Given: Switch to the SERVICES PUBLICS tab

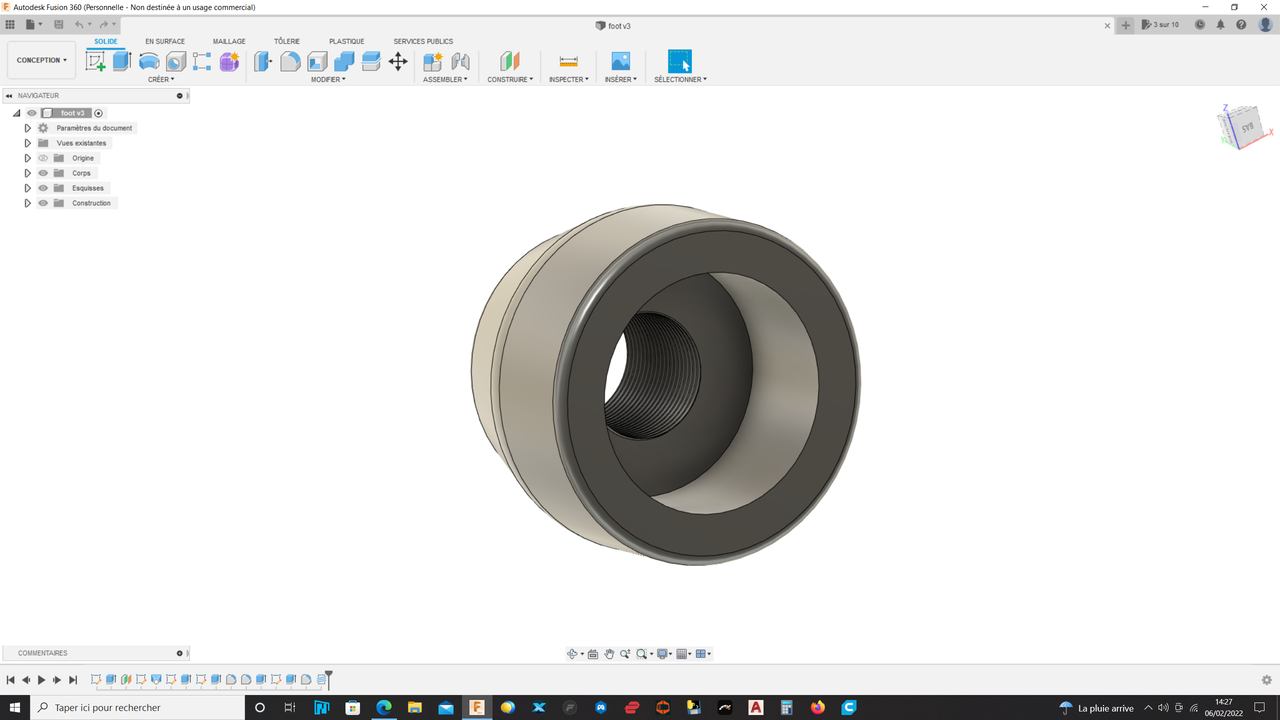Looking at the screenshot, I should [x=423, y=42].
